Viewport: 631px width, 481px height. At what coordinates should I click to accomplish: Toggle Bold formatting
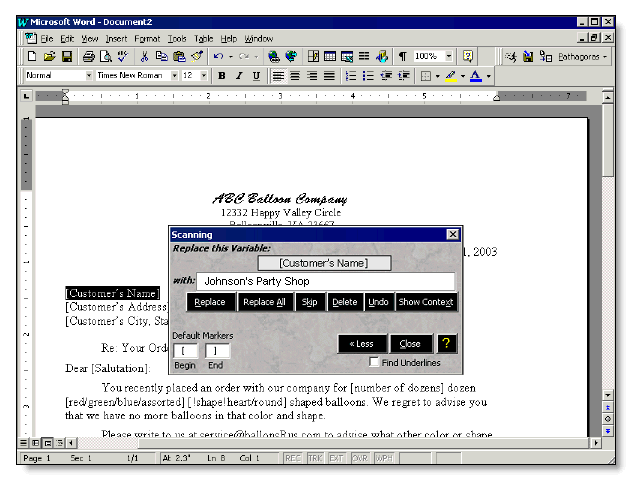222,76
